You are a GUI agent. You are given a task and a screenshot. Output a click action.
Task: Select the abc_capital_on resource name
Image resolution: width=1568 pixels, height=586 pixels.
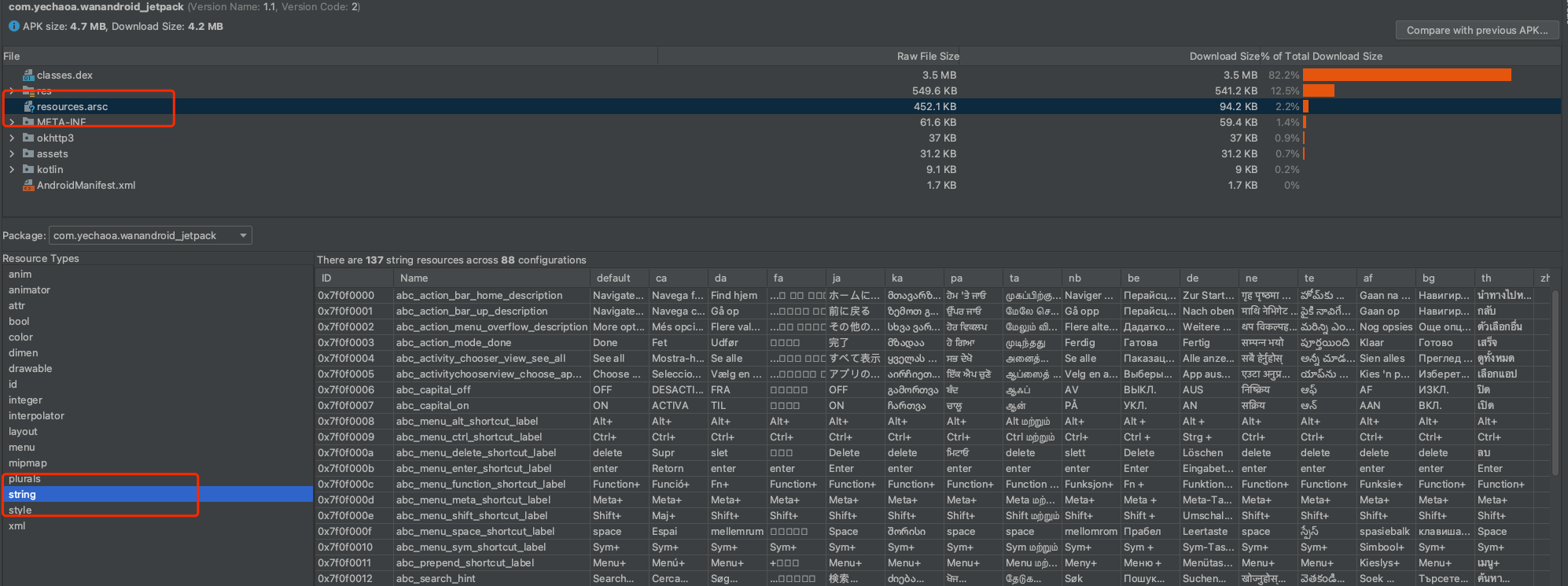[432, 406]
